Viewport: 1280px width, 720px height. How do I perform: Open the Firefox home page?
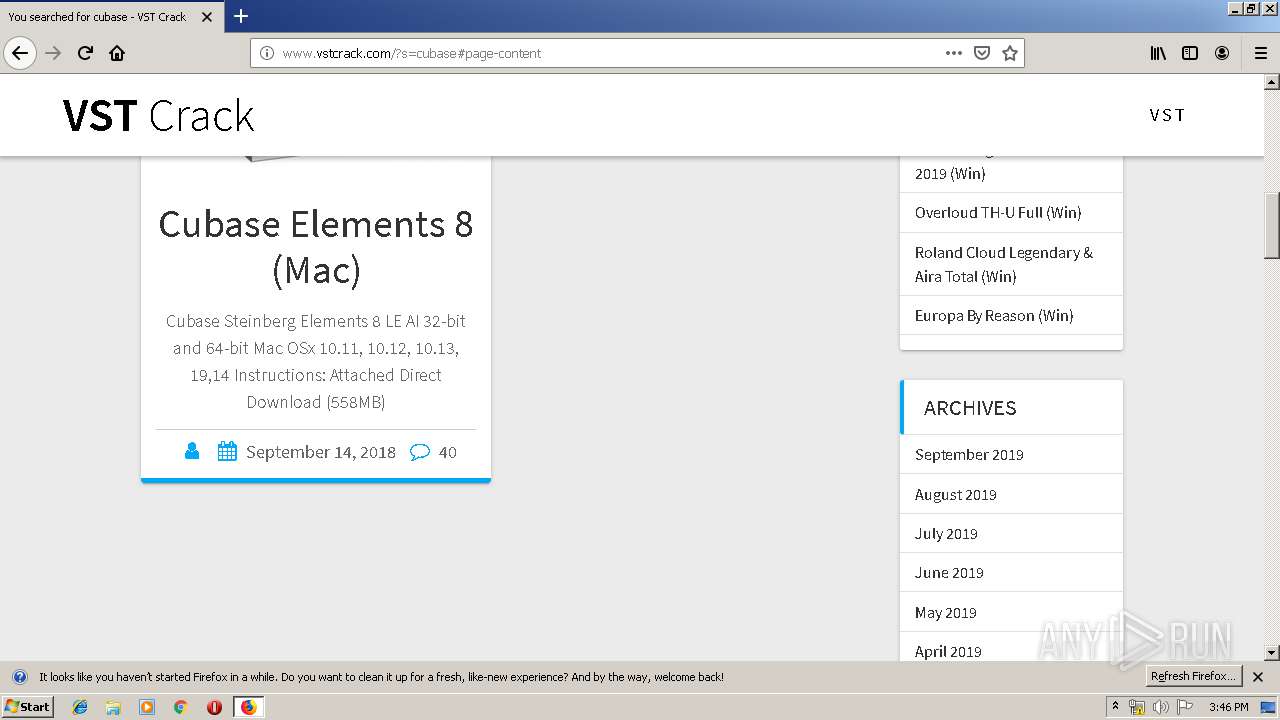[x=117, y=53]
